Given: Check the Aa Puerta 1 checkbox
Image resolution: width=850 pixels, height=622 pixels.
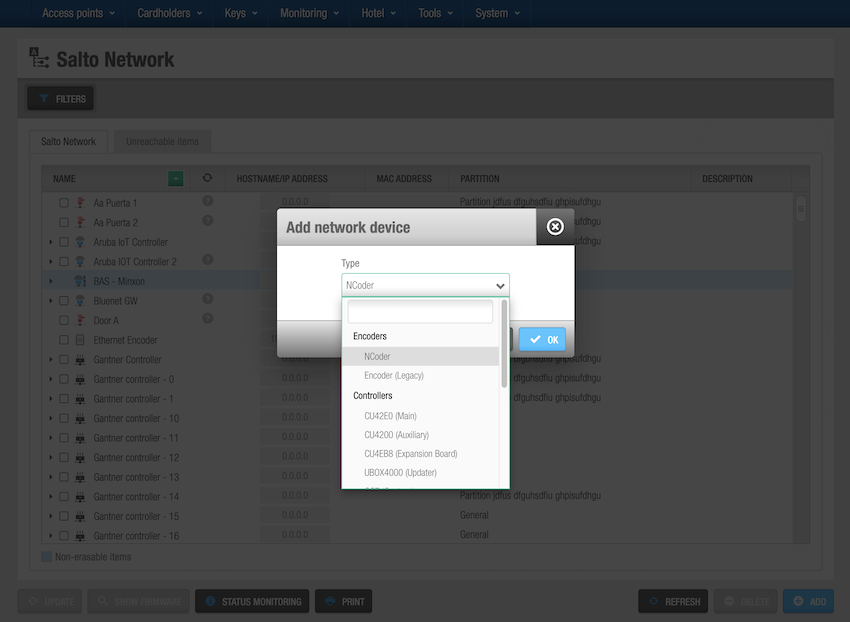Looking at the screenshot, I should click(x=64, y=203).
